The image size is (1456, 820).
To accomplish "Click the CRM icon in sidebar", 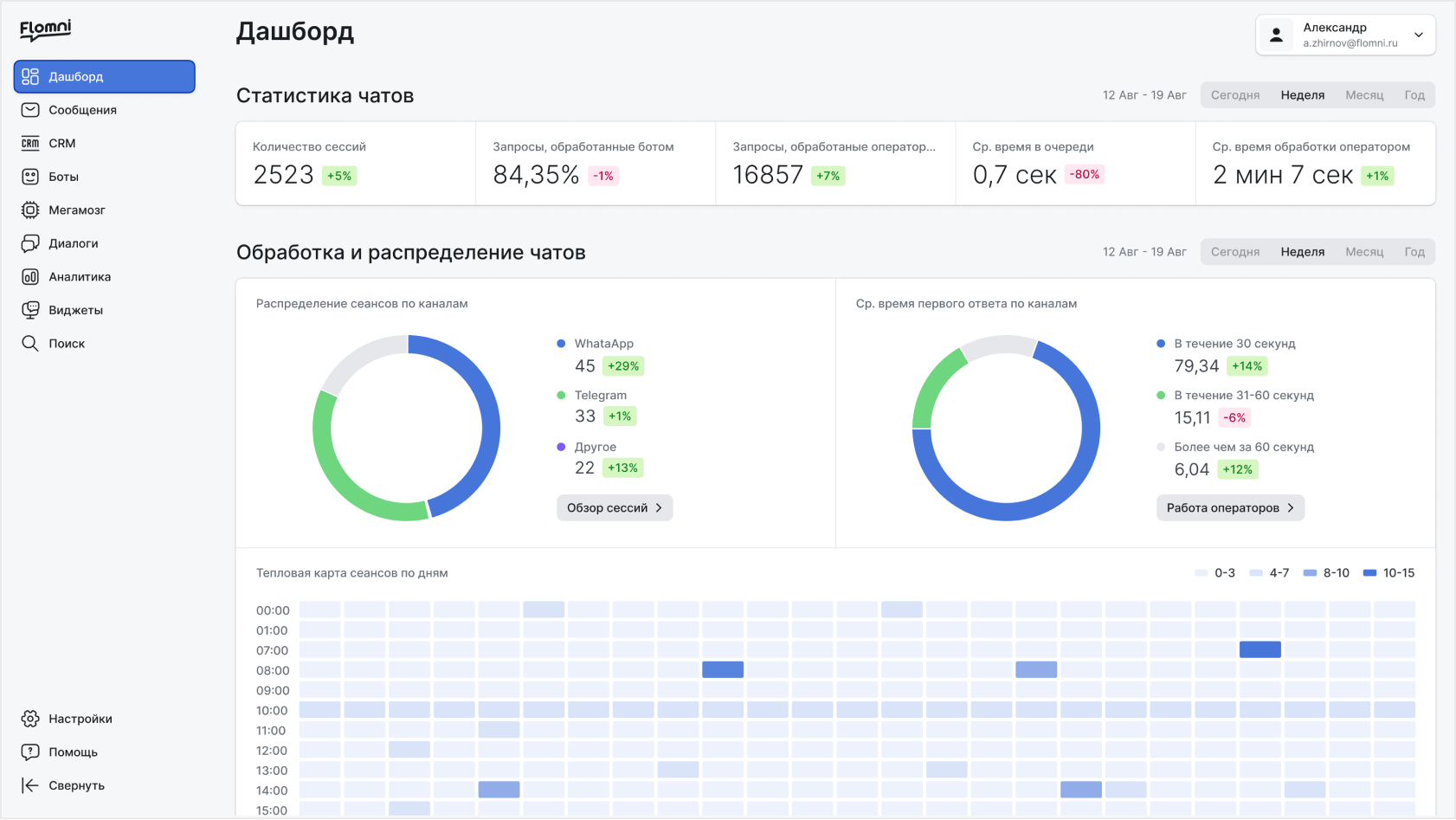I will tap(30, 144).
